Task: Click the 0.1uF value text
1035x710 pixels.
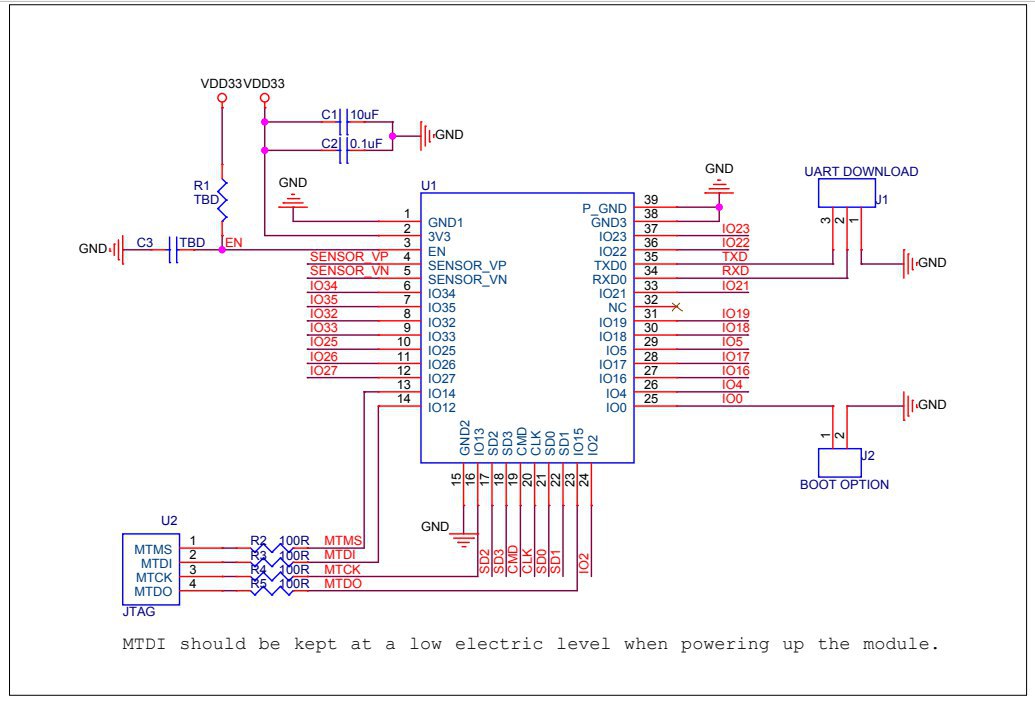Action: click(366, 143)
